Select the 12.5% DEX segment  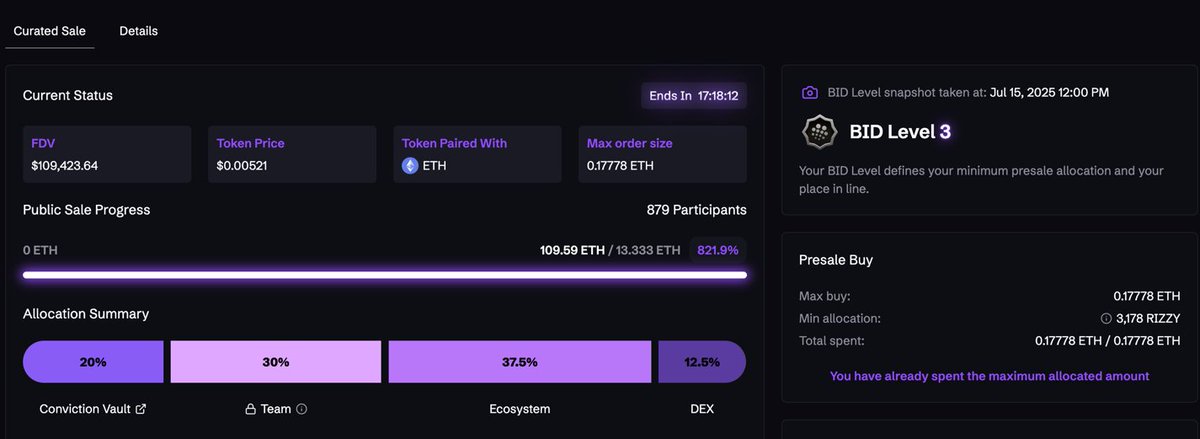tap(702, 362)
